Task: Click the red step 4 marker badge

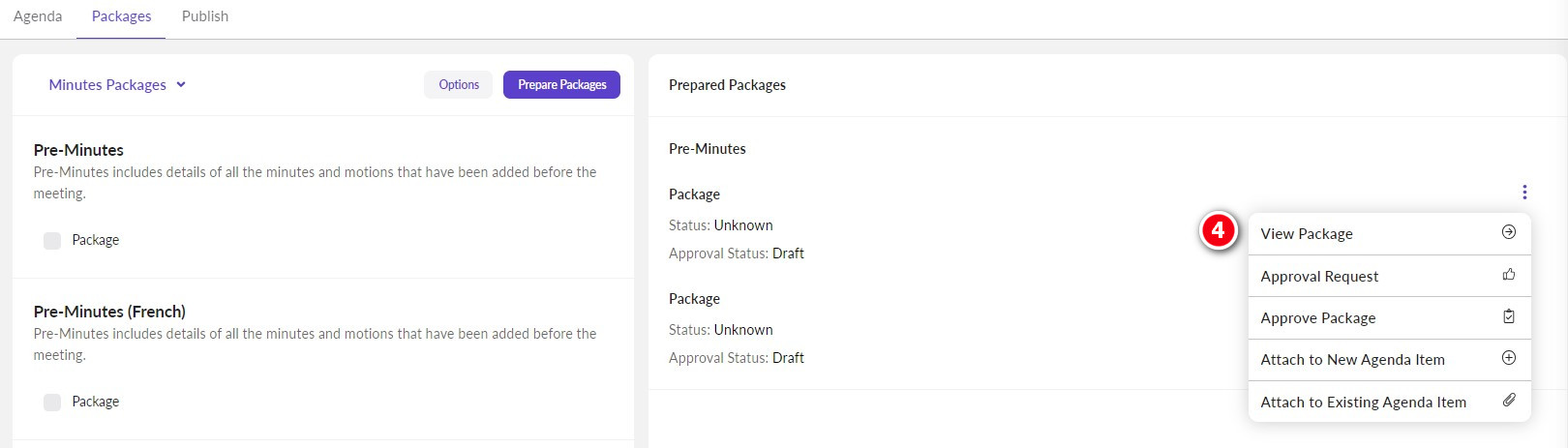Action: (1219, 230)
